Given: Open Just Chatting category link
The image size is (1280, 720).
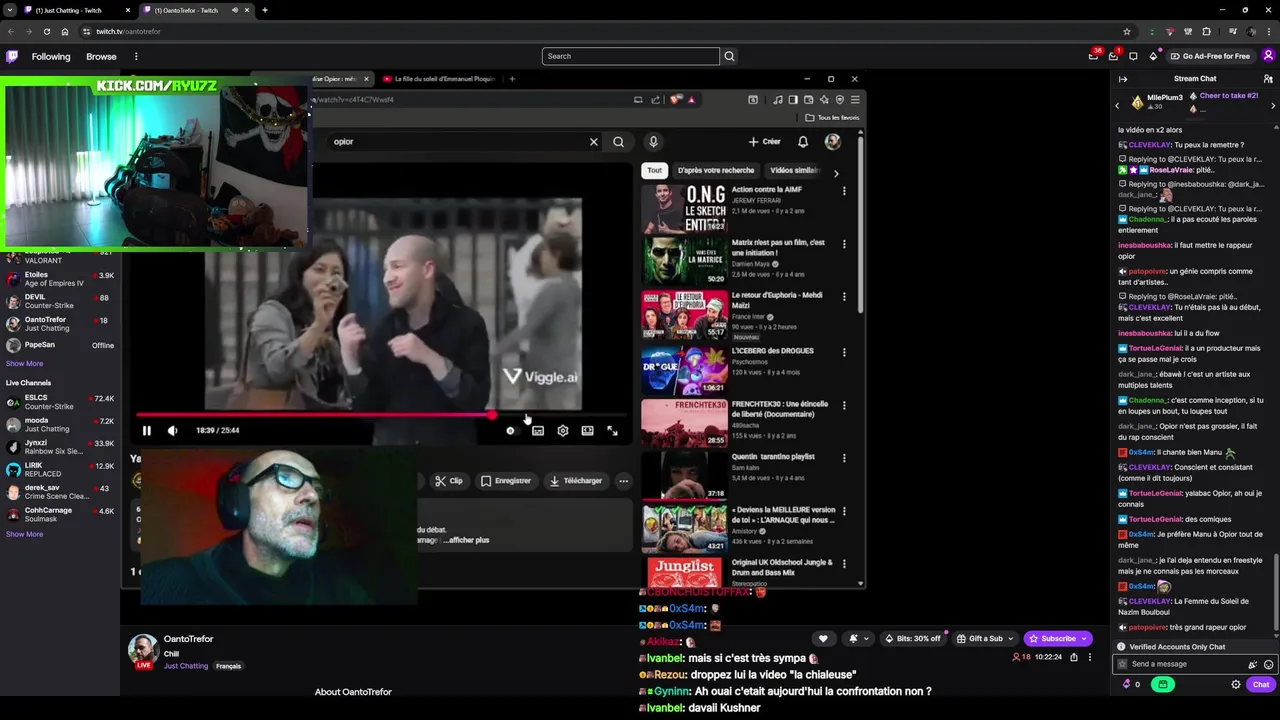Looking at the screenshot, I should (x=186, y=666).
